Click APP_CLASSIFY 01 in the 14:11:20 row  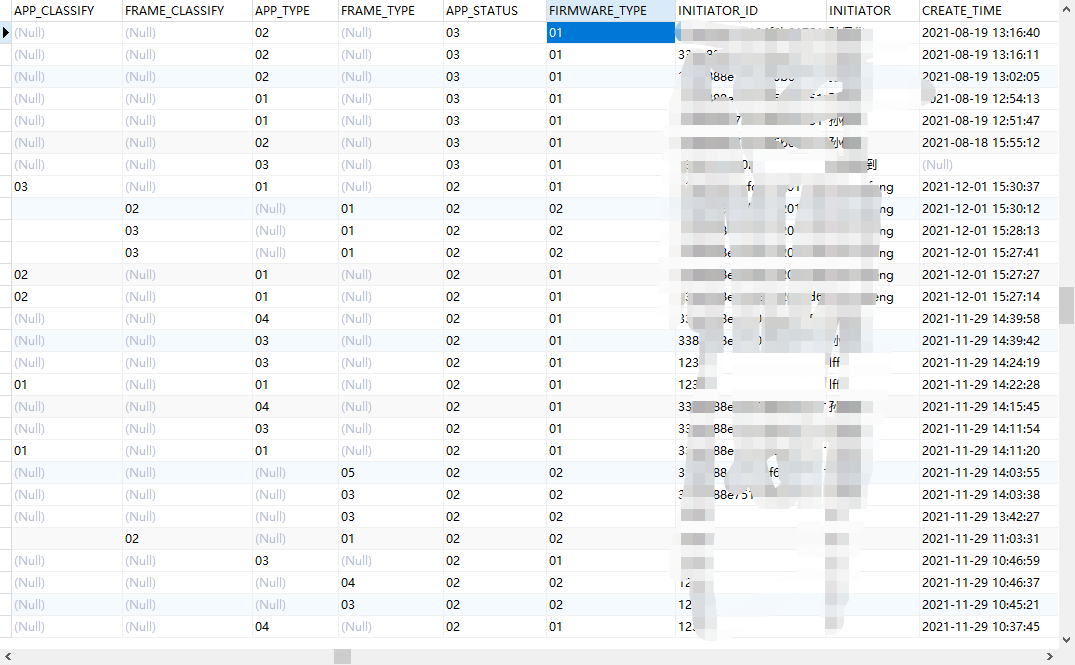(x=67, y=450)
